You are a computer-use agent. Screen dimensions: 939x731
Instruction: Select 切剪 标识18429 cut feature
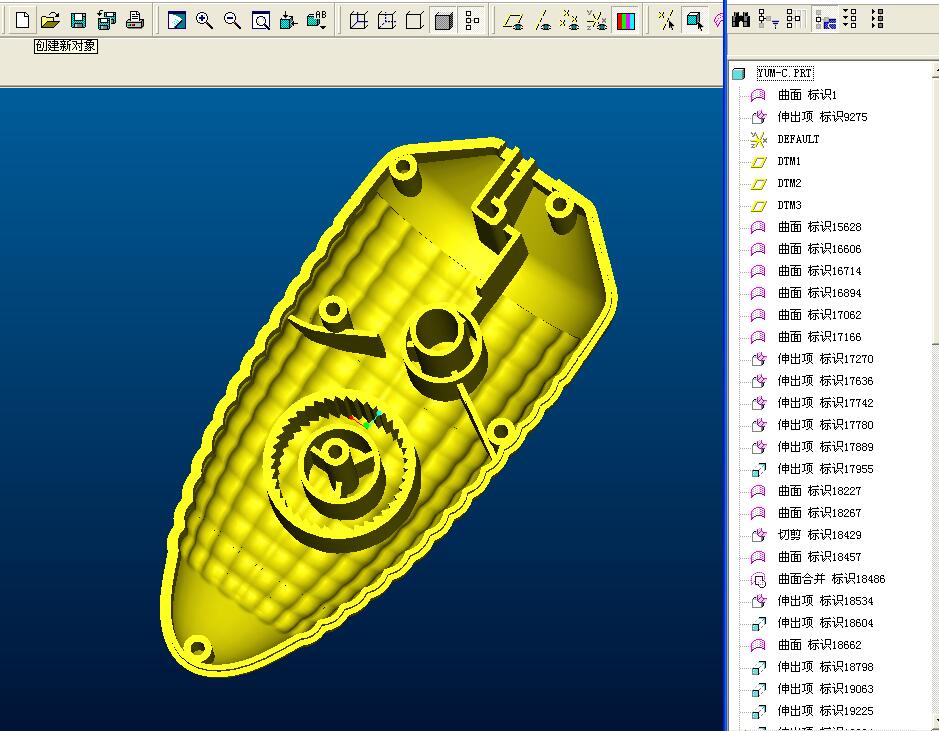pyautogui.click(x=819, y=535)
